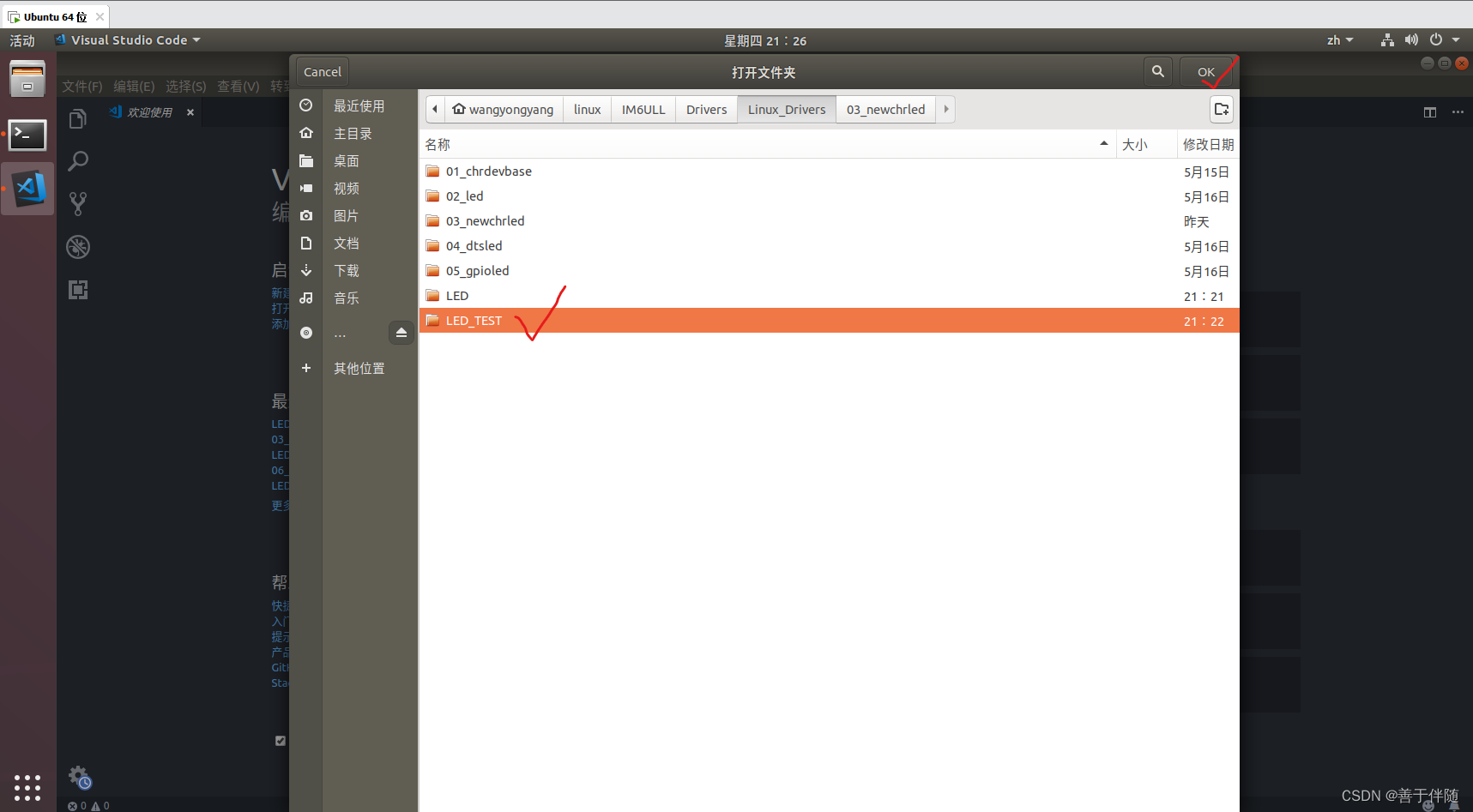Create a new folder with the folder-plus icon
The image size is (1473, 812).
1222,109
